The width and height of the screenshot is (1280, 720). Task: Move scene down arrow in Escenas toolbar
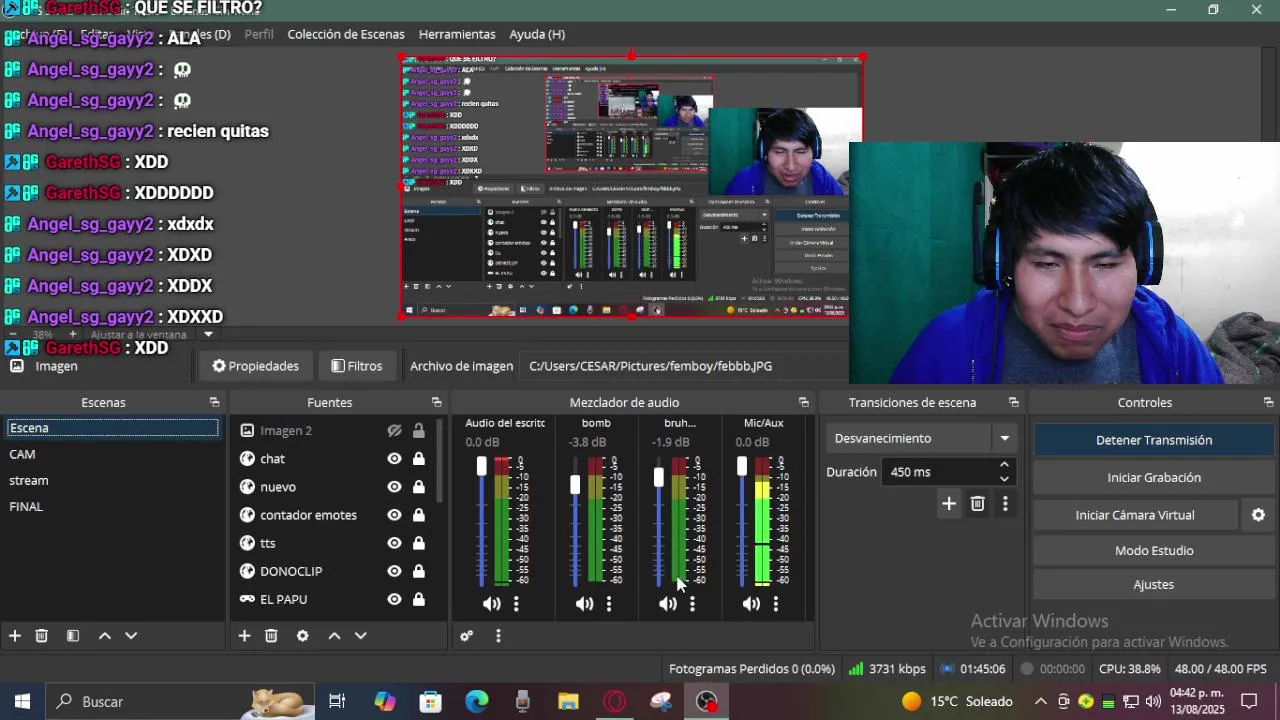click(x=130, y=636)
